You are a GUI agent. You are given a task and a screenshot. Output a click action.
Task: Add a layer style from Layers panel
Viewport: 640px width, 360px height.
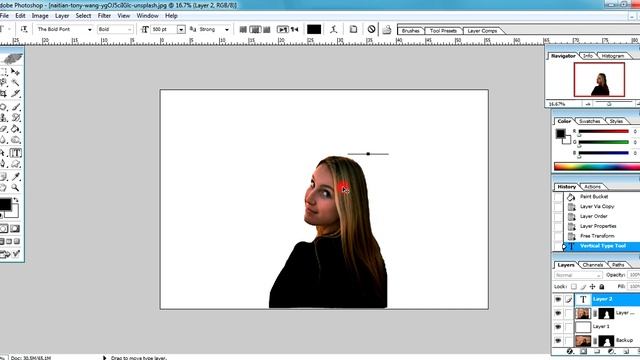click(x=570, y=351)
